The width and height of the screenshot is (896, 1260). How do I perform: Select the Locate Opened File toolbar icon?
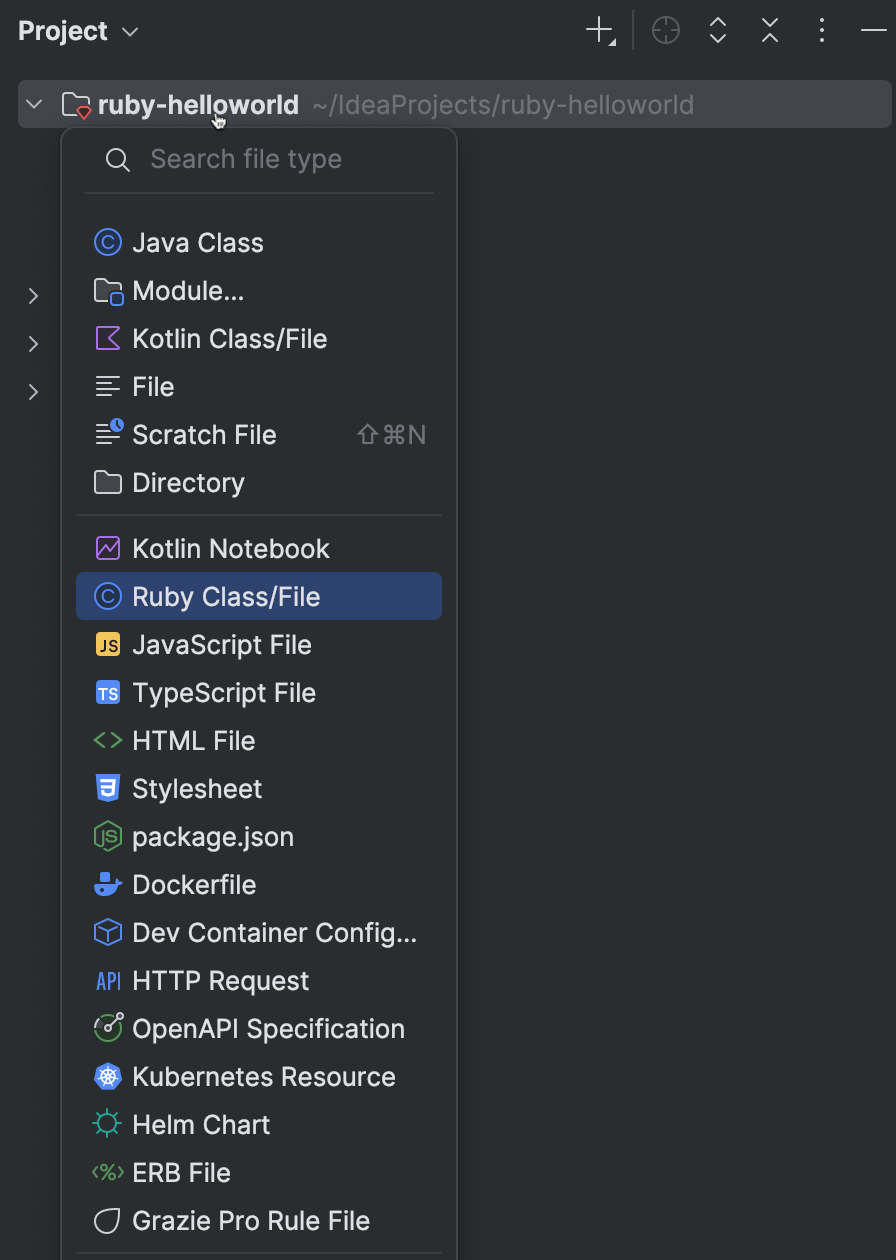click(665, 30)
